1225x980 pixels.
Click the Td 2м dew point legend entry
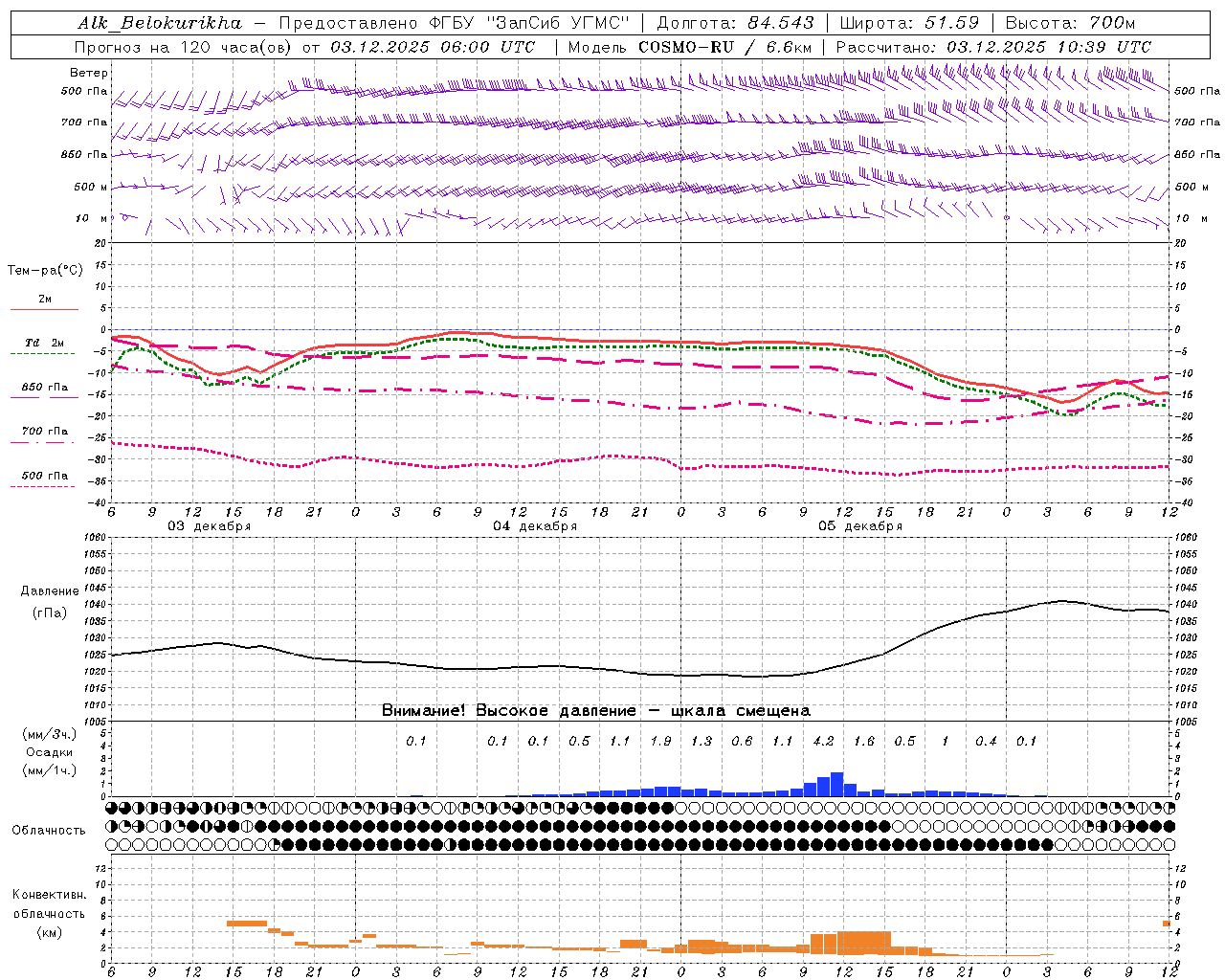(x=44, y=343)
